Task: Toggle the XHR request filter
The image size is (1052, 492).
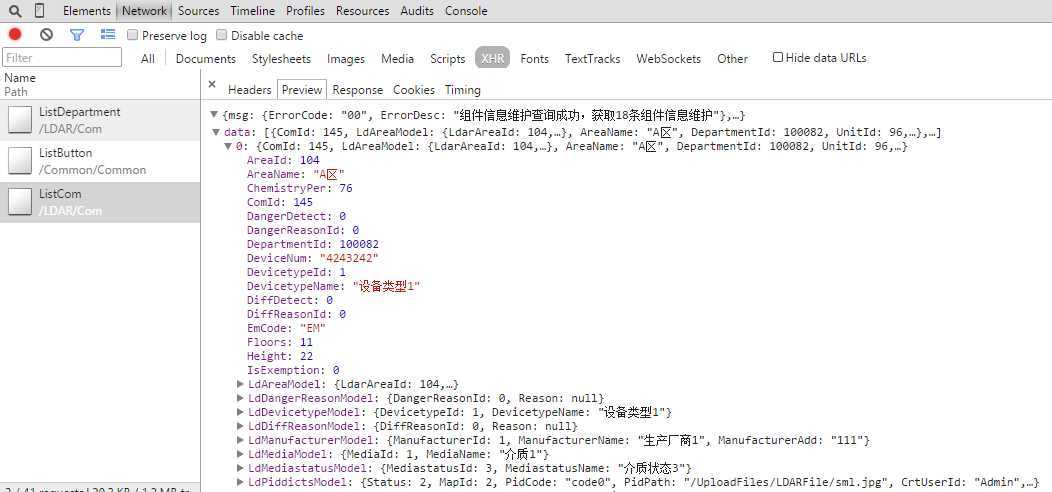Action: (x=493, y=58)
